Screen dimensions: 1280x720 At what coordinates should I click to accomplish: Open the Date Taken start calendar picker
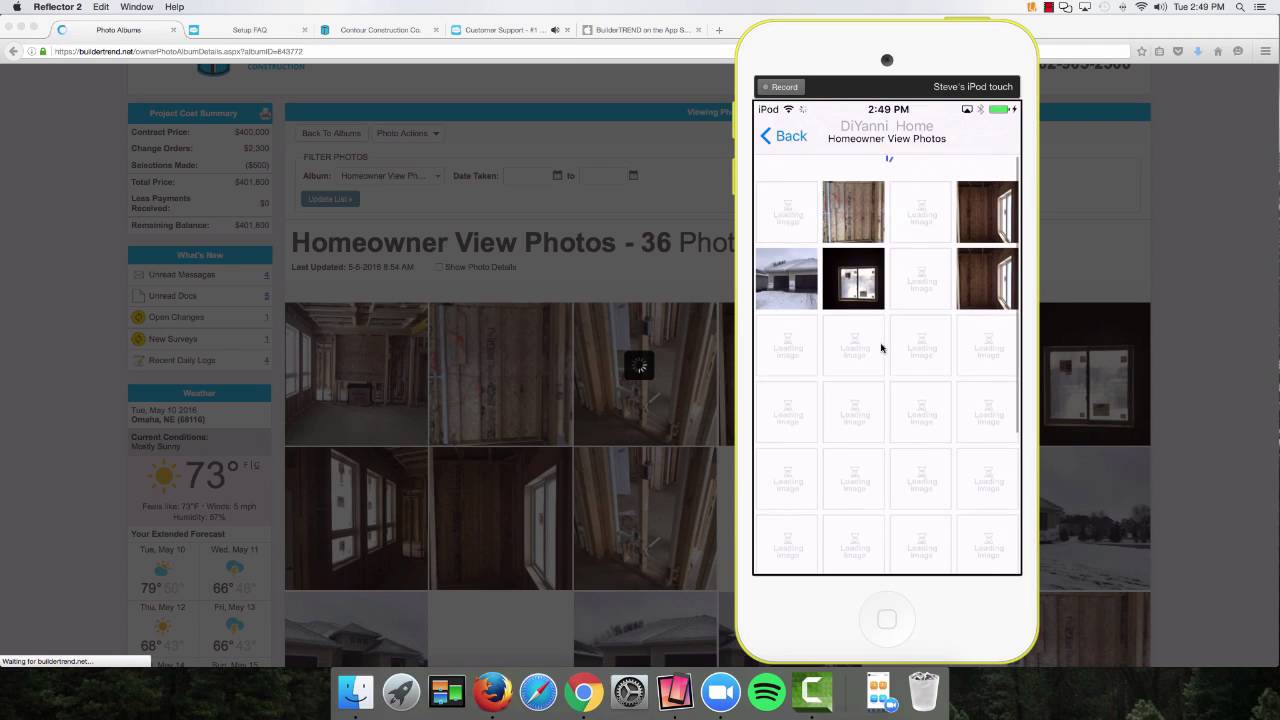[x=557, y=176]
